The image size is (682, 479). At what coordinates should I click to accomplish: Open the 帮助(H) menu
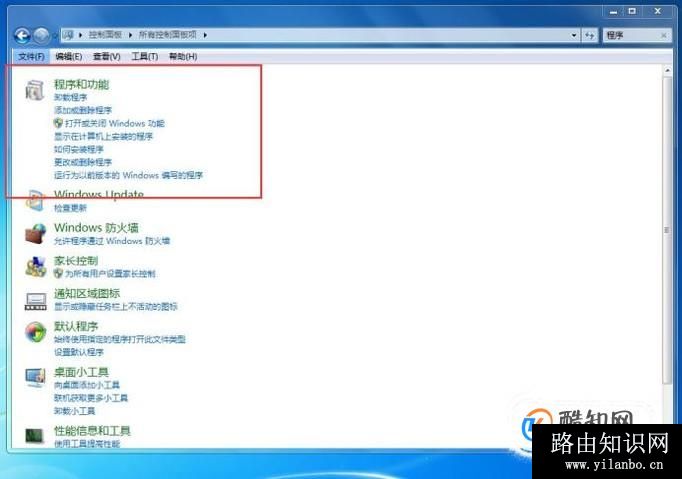pos(183,57)
